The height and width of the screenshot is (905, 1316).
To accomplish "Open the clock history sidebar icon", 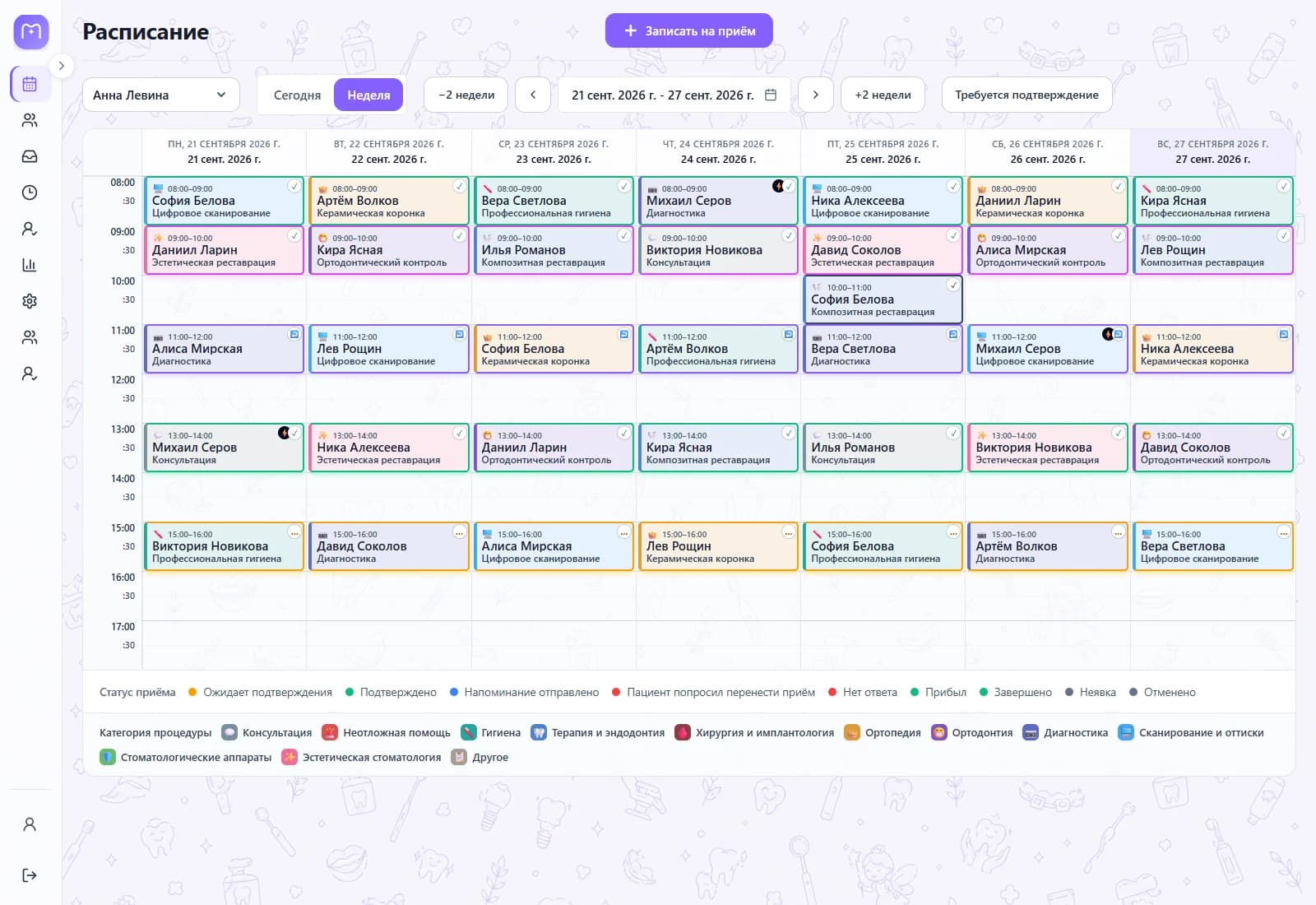I will tap(30, 193).
